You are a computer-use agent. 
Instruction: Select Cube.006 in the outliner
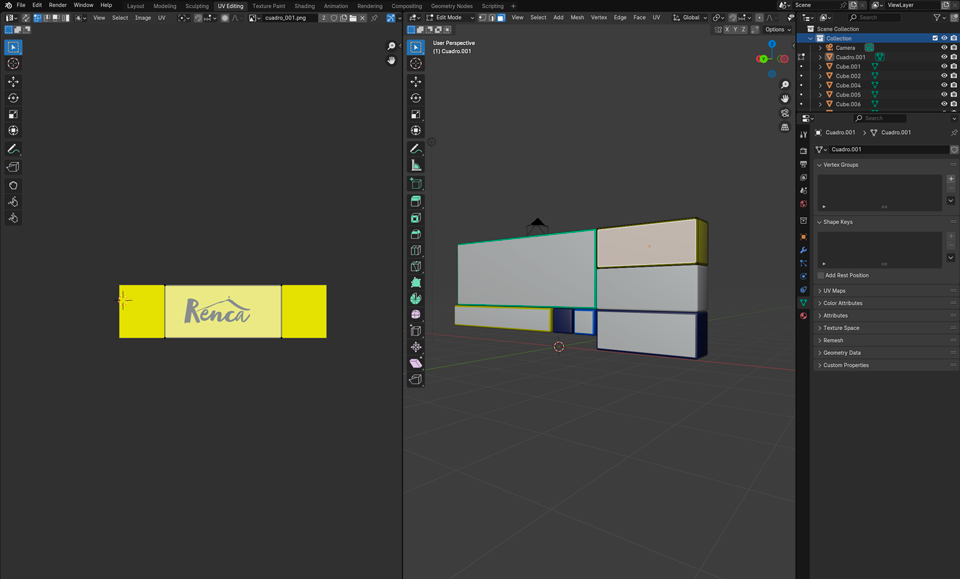[x=848, y=104]
